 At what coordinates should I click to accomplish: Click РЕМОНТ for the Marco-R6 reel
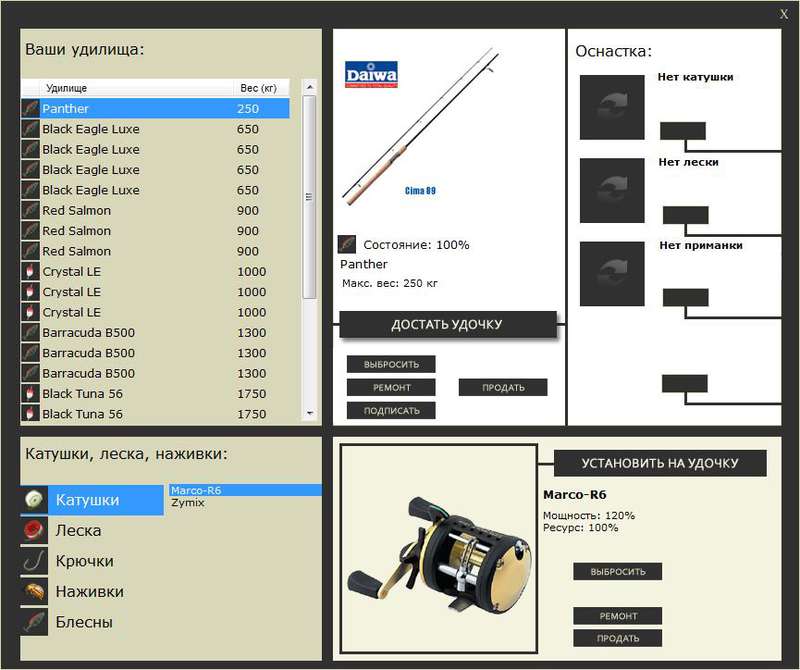[x=618, y=616]
